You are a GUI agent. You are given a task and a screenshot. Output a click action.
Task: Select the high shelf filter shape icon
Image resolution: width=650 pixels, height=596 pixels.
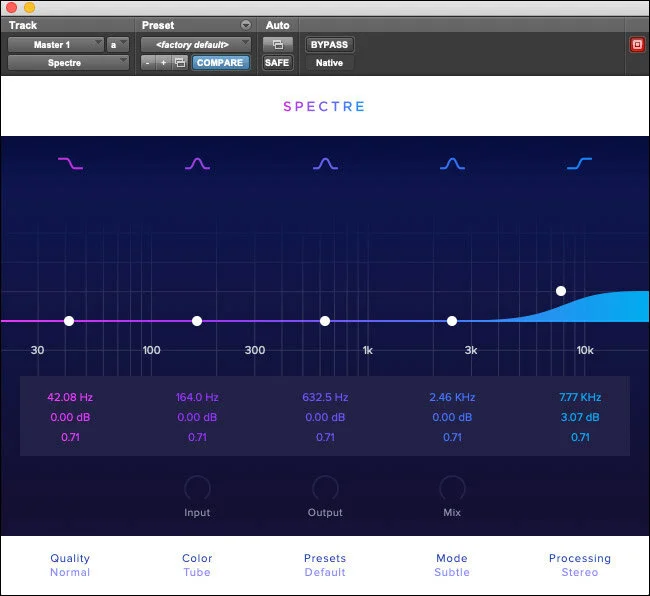(x=579, y=164)
